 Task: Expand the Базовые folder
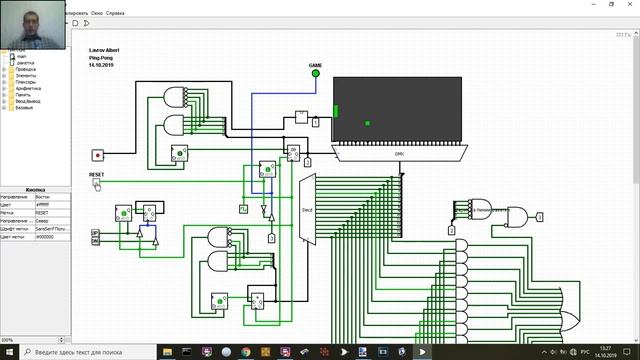tap(4, 108)
